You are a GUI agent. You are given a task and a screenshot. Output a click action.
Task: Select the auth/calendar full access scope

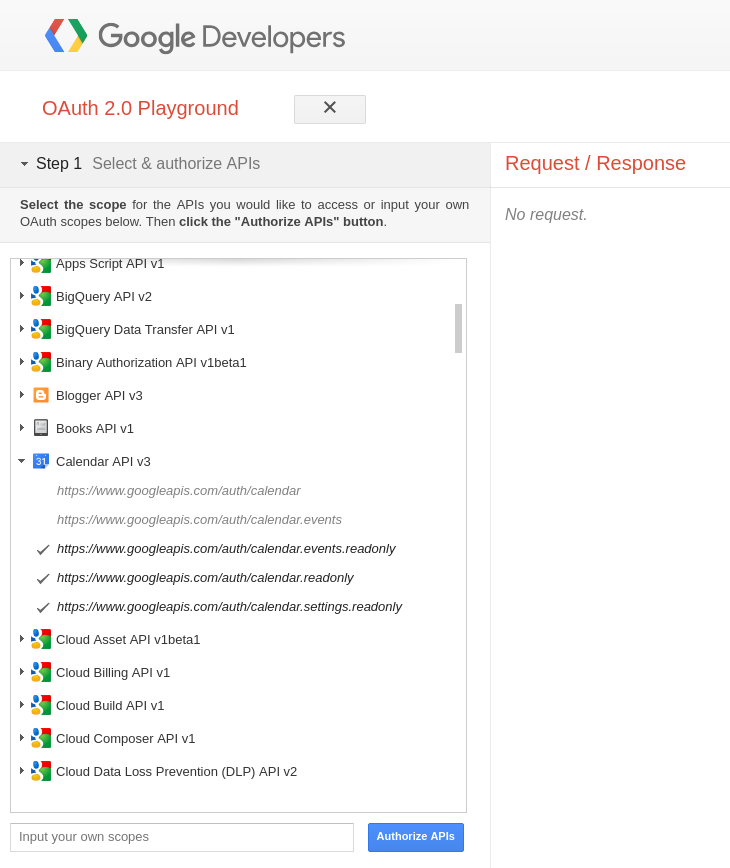178,490
